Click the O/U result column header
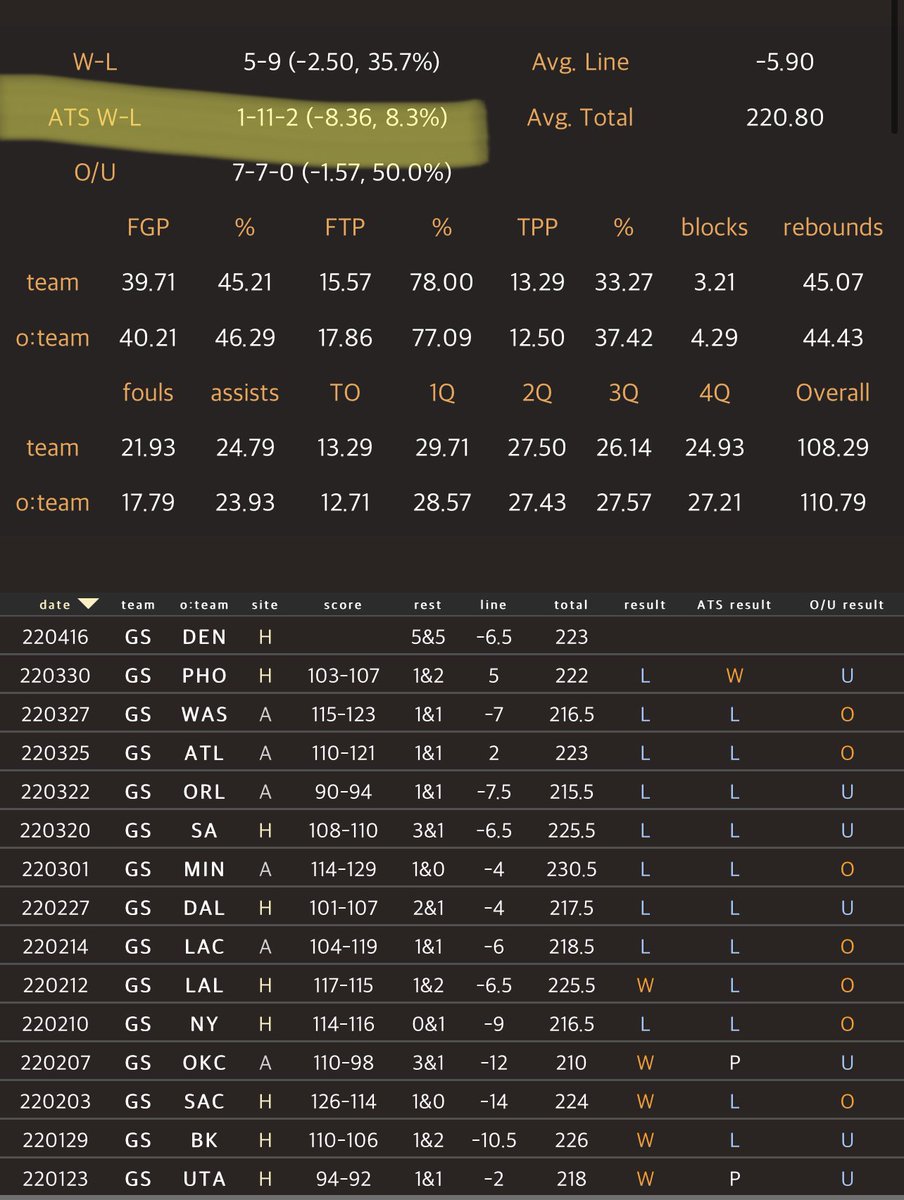 coord(847,604)
